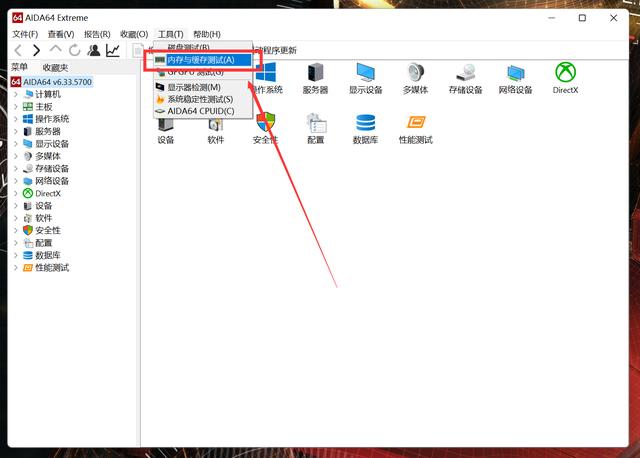
Task: Open the 报告(R) menu
Action: coord(97,34)
